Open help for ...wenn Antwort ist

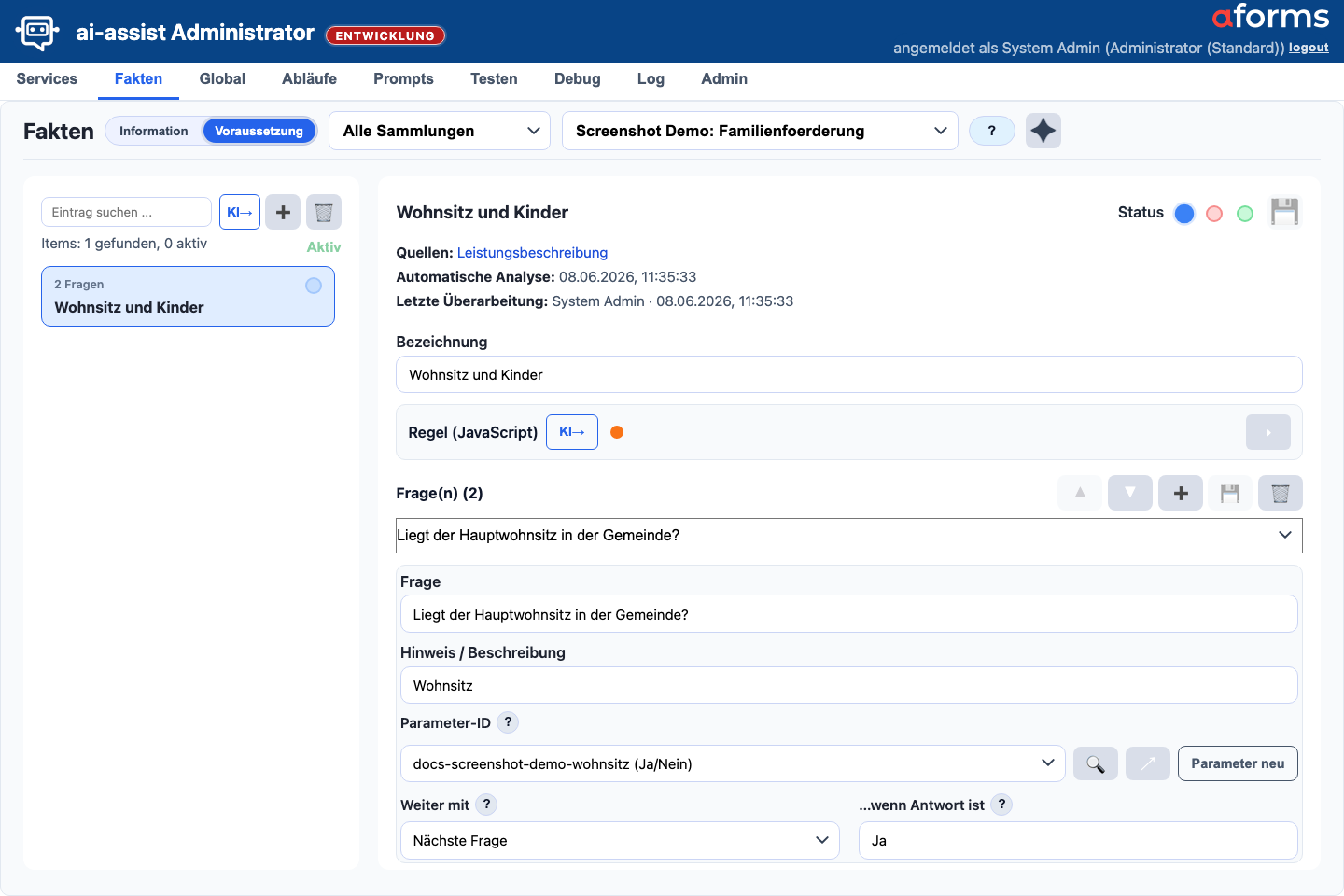(x=1001, y=805)
